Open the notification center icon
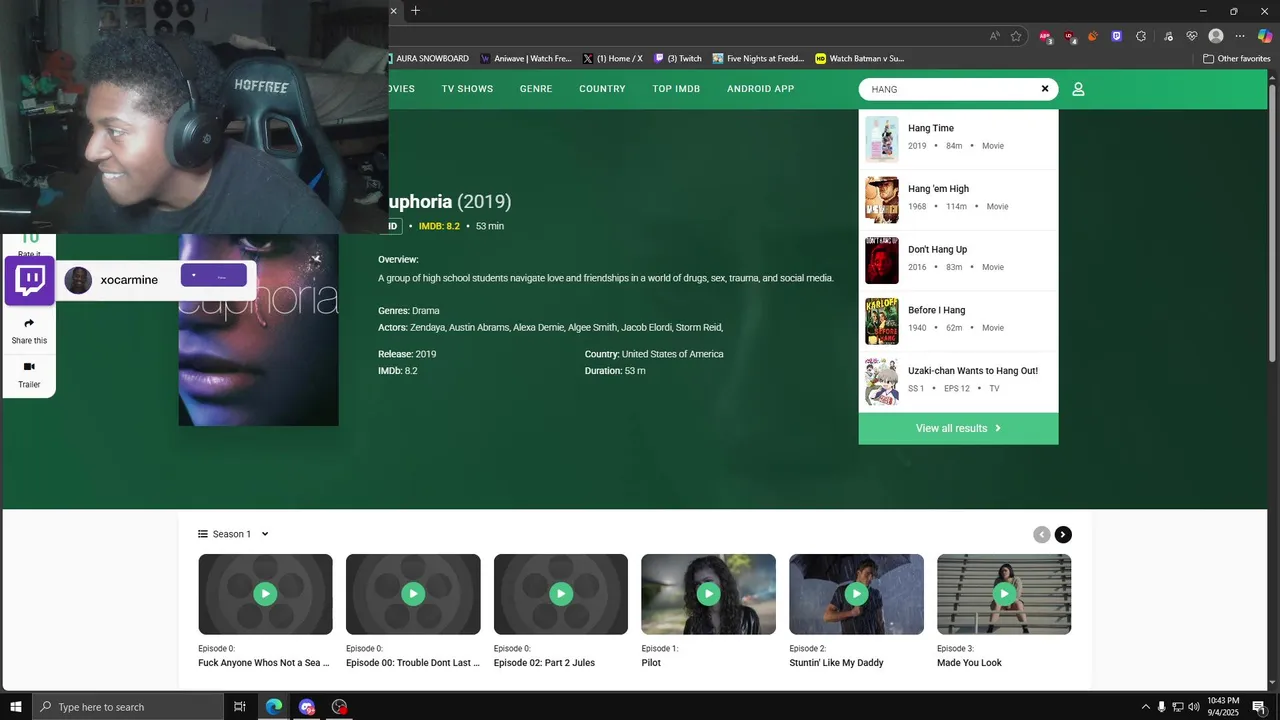The width and height of the screenshot is (1280, 720). [1259, 707]
